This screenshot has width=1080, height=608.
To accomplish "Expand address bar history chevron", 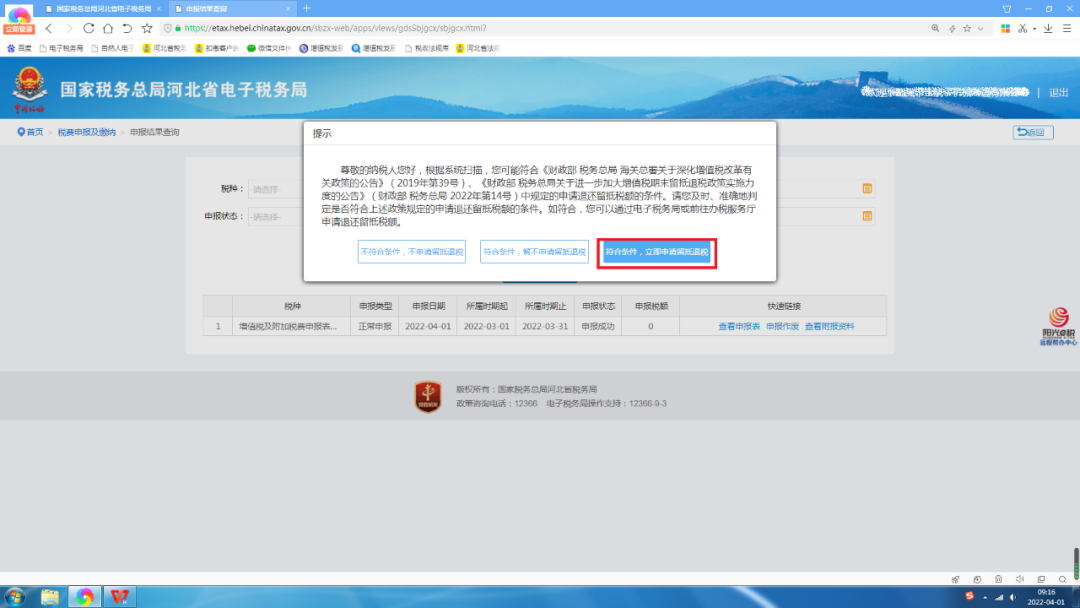I will pyautogui.click(x=980, y=28).
